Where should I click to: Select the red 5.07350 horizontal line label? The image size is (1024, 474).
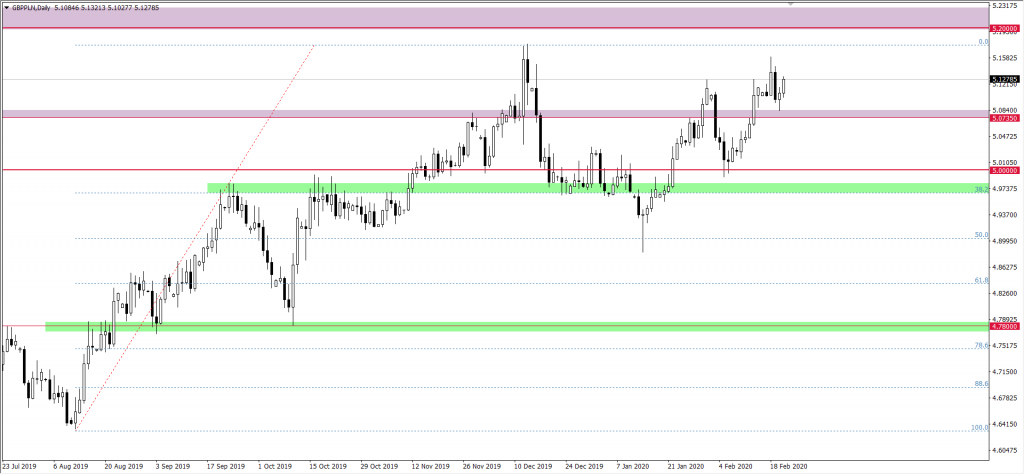pos(1004,118)
